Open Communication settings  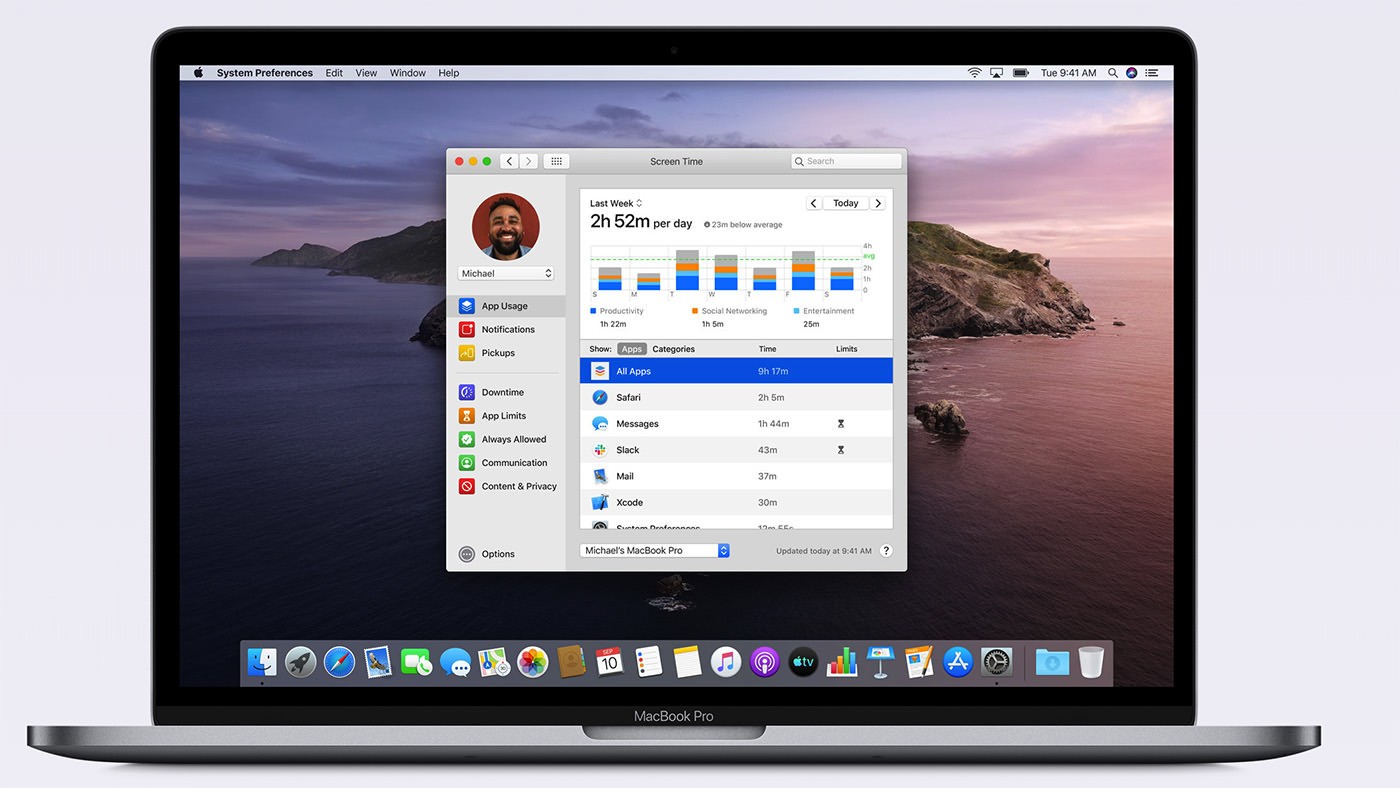513,463
